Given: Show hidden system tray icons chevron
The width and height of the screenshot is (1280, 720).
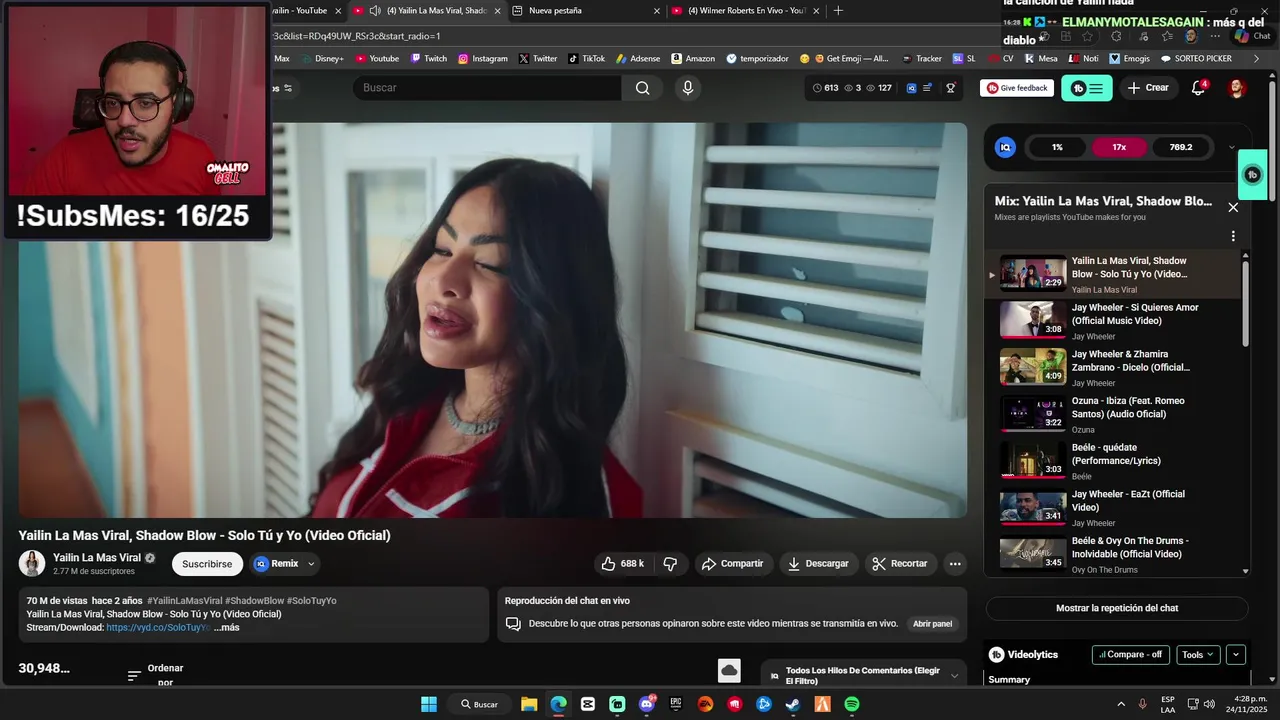Looking at the screenshot, I should tap(1121, 704).
